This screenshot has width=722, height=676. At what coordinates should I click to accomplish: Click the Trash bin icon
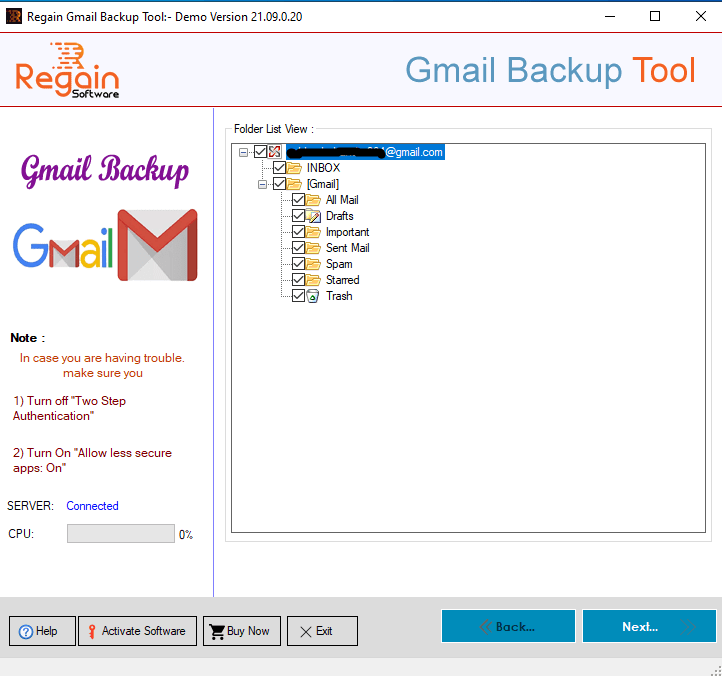point(313,296)
